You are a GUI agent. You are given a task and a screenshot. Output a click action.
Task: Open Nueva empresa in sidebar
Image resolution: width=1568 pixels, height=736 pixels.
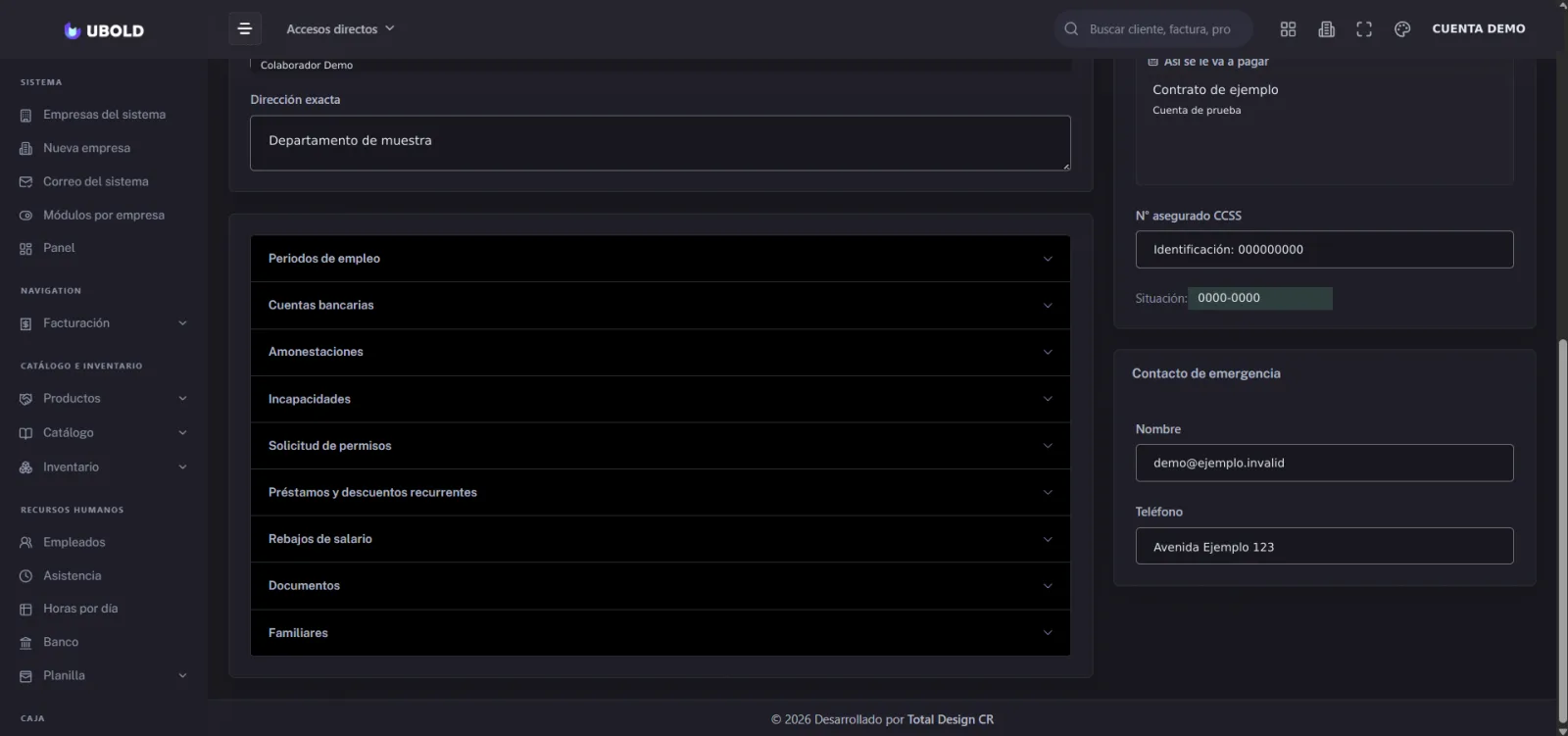86,148
